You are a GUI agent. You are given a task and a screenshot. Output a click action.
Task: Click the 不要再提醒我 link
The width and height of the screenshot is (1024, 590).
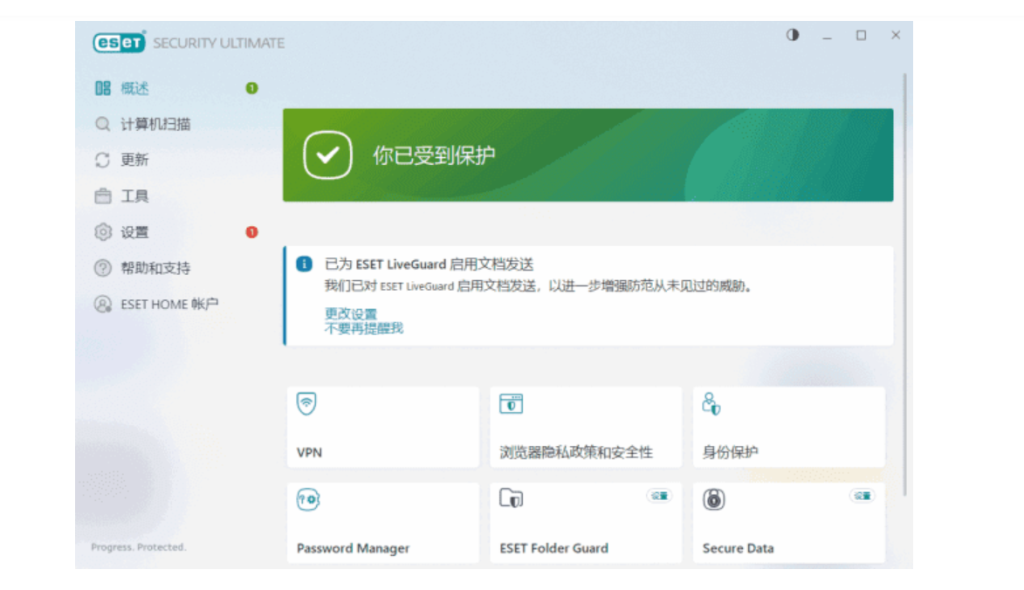pos(364,328)
